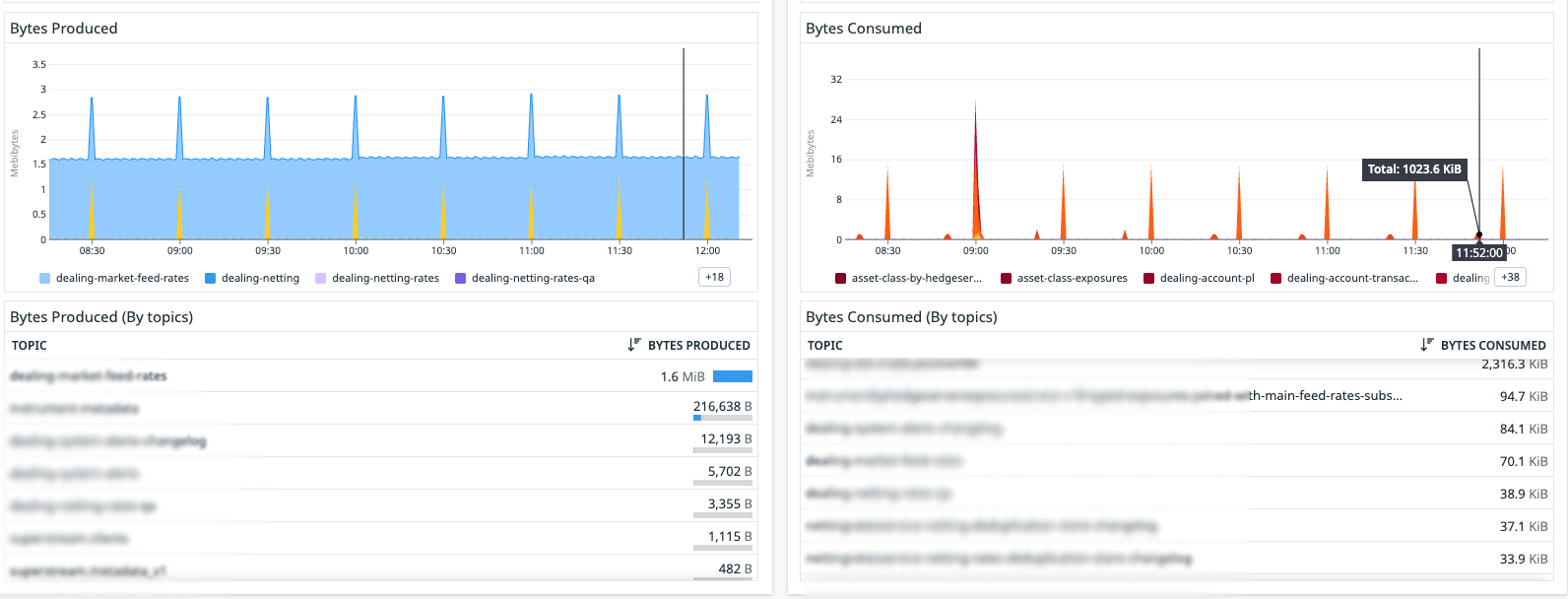Select the 84.1 KiB value
Viewport: 1568px width, 599px height.
pyautogui.click(x=1524, y=429)
